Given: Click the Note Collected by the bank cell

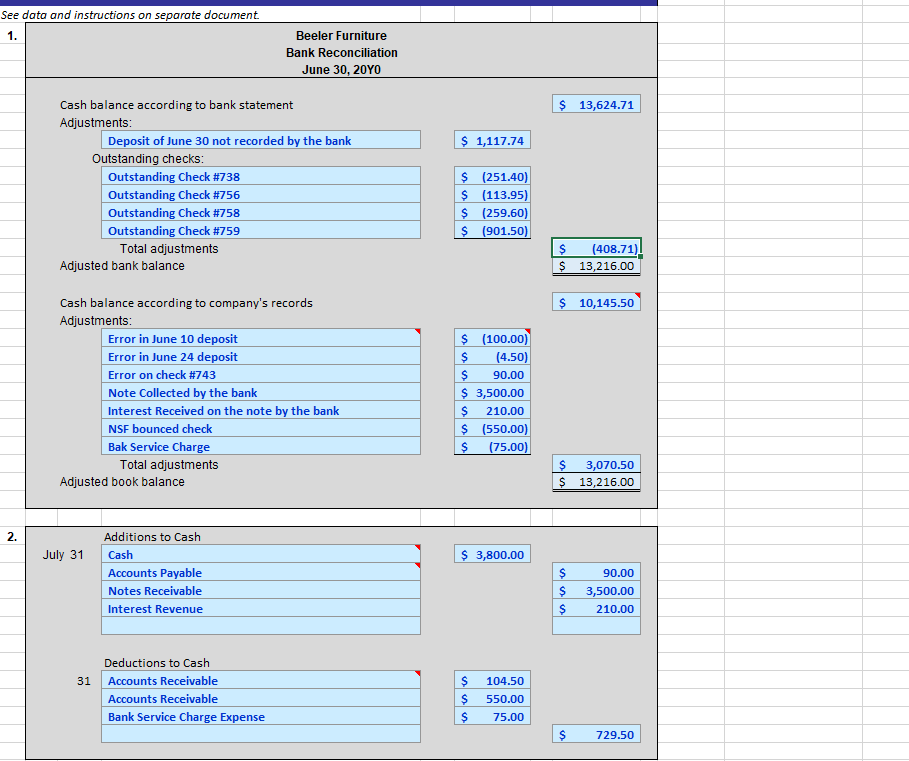Looking at the screenshot, I should pos(260,392).
